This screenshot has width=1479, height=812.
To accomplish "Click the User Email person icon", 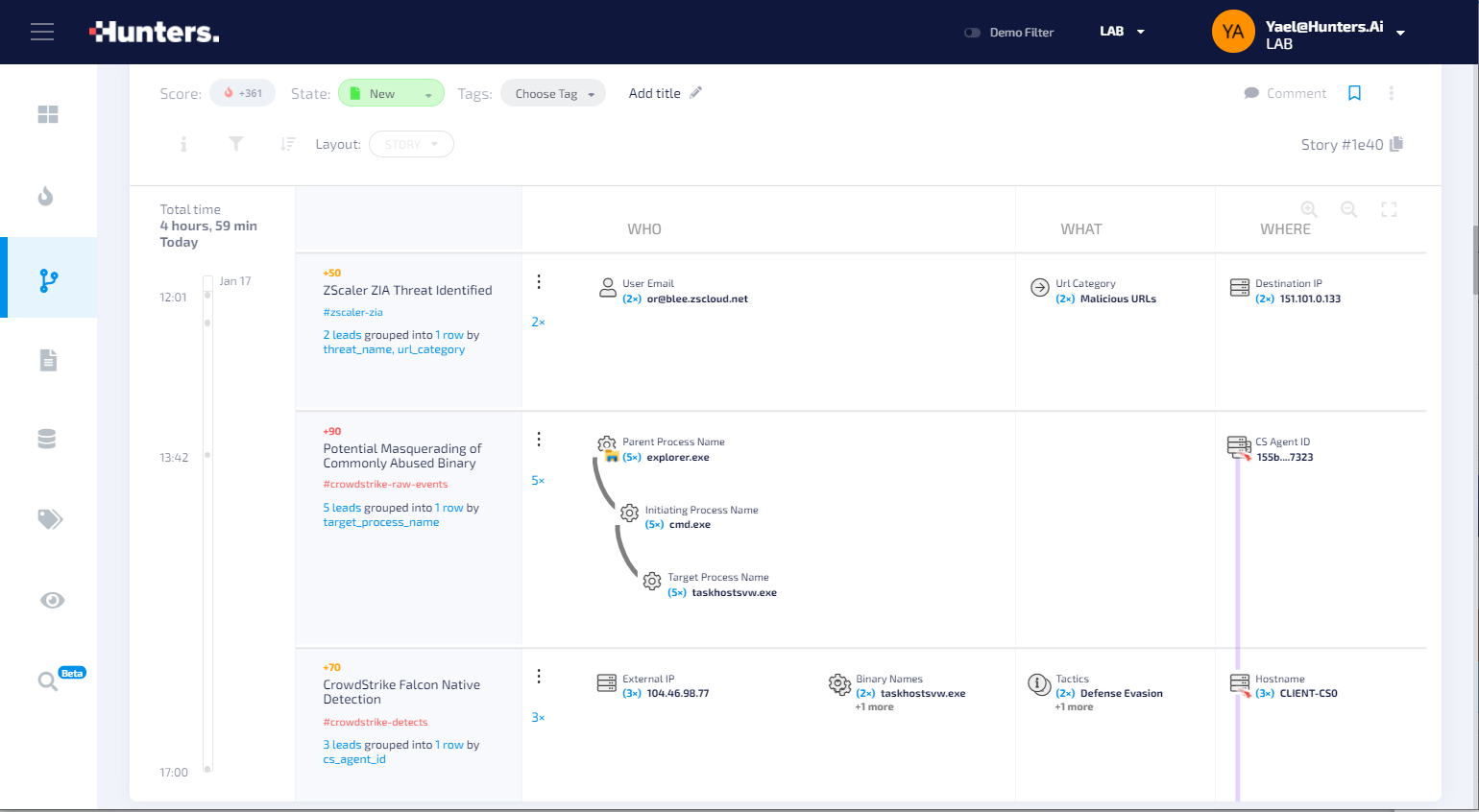I will (x=608, y=288).
